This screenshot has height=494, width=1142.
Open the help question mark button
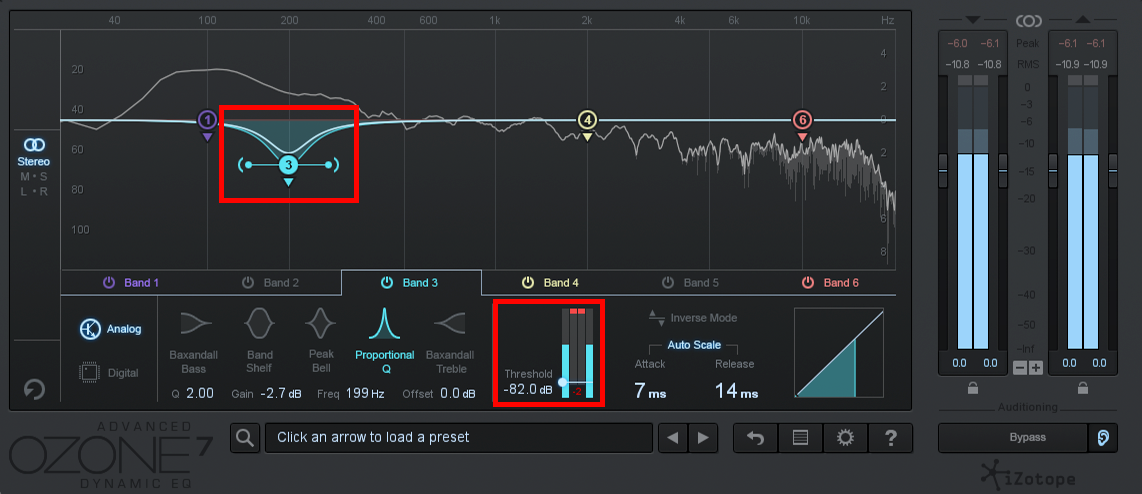point(890,438)
